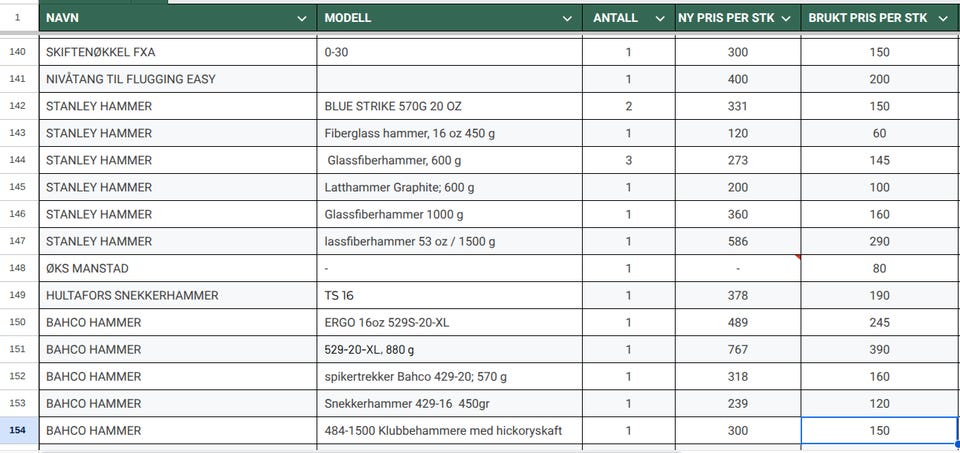The image size is (960, 453).
Task: Select row header 154
Action: pyautogui.click(x=18, y=430)
